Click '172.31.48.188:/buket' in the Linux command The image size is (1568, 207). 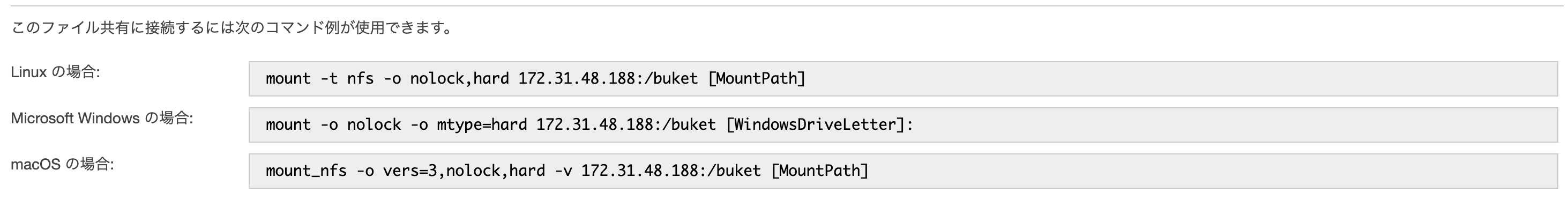coord(608,78)
